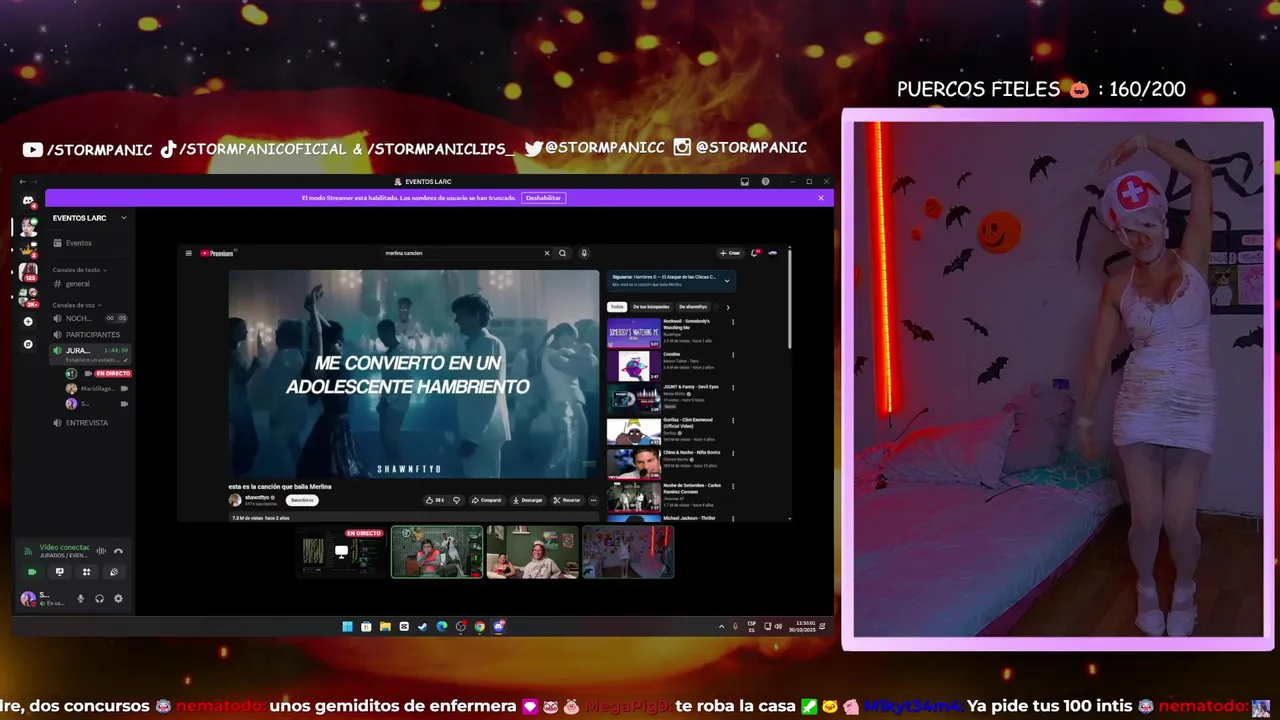Click the YouTube search magnifier icon
This screenshot has width=1280, height=720.
point(563,253)
